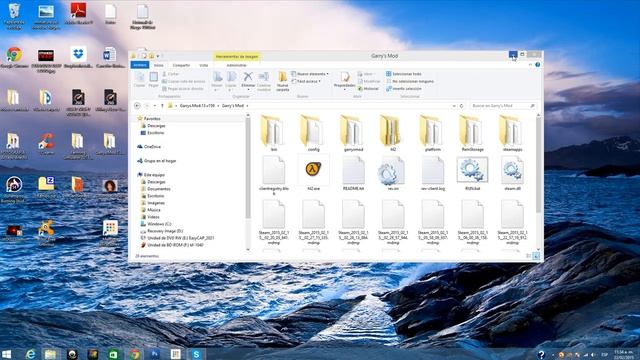The width and height of the screenshot is (640, 360).
Task: Select the hl2.exe file icon
Action: coord(313,169)
